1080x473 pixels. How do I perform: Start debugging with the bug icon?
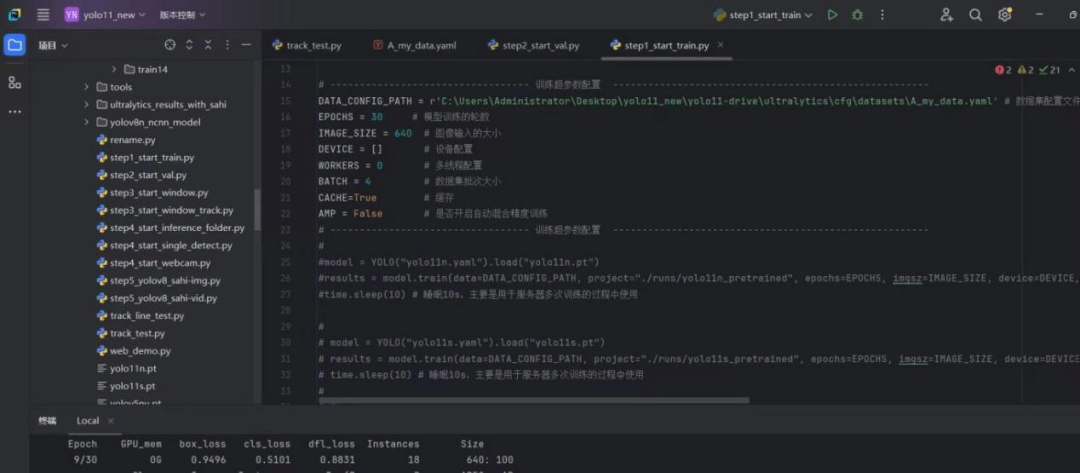(x=857, y=14)
